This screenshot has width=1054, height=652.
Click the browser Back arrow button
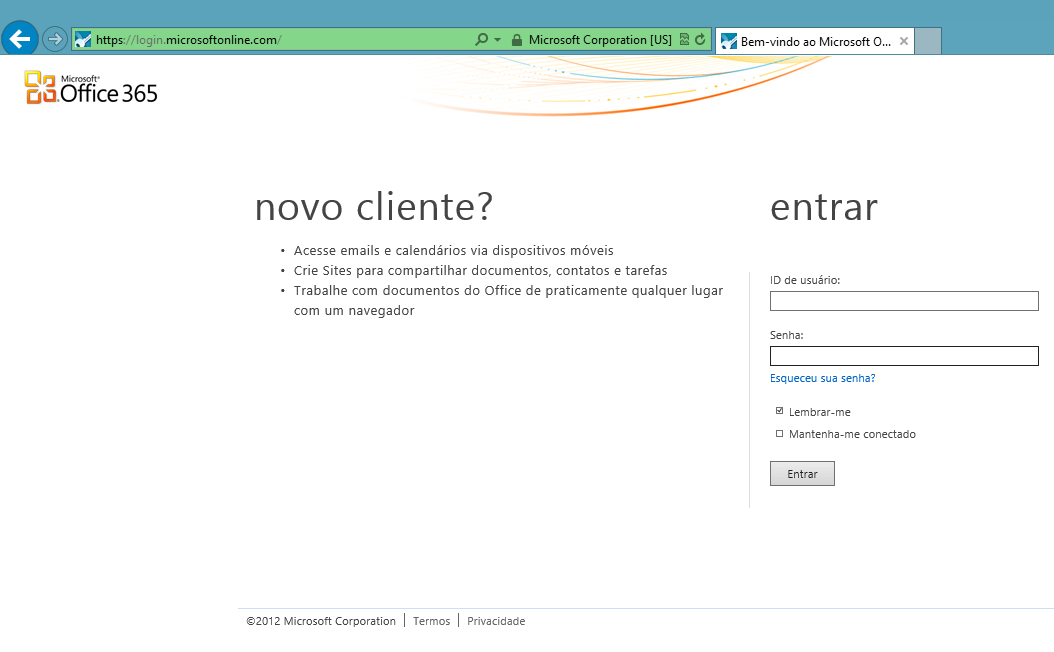pyautogui.click(x=20, y=39)
